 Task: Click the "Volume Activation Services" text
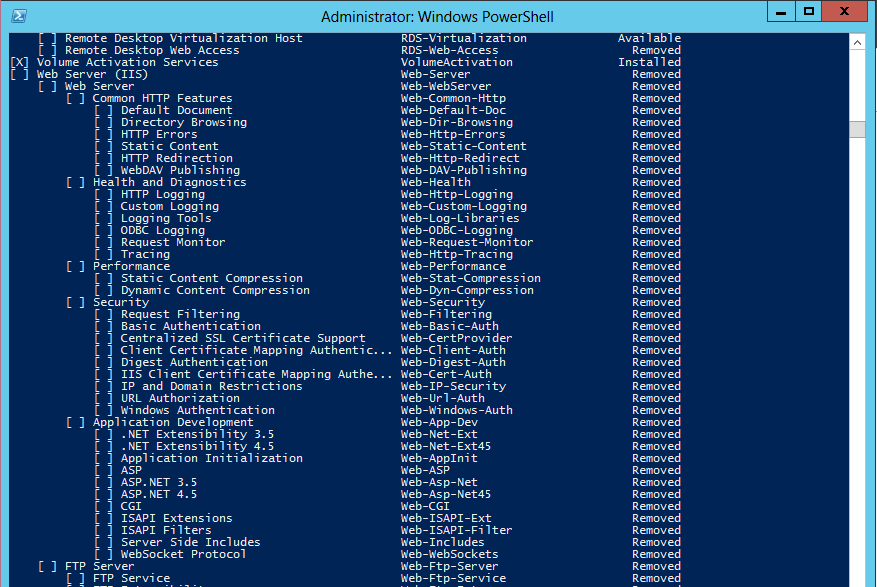click(128, 62)
